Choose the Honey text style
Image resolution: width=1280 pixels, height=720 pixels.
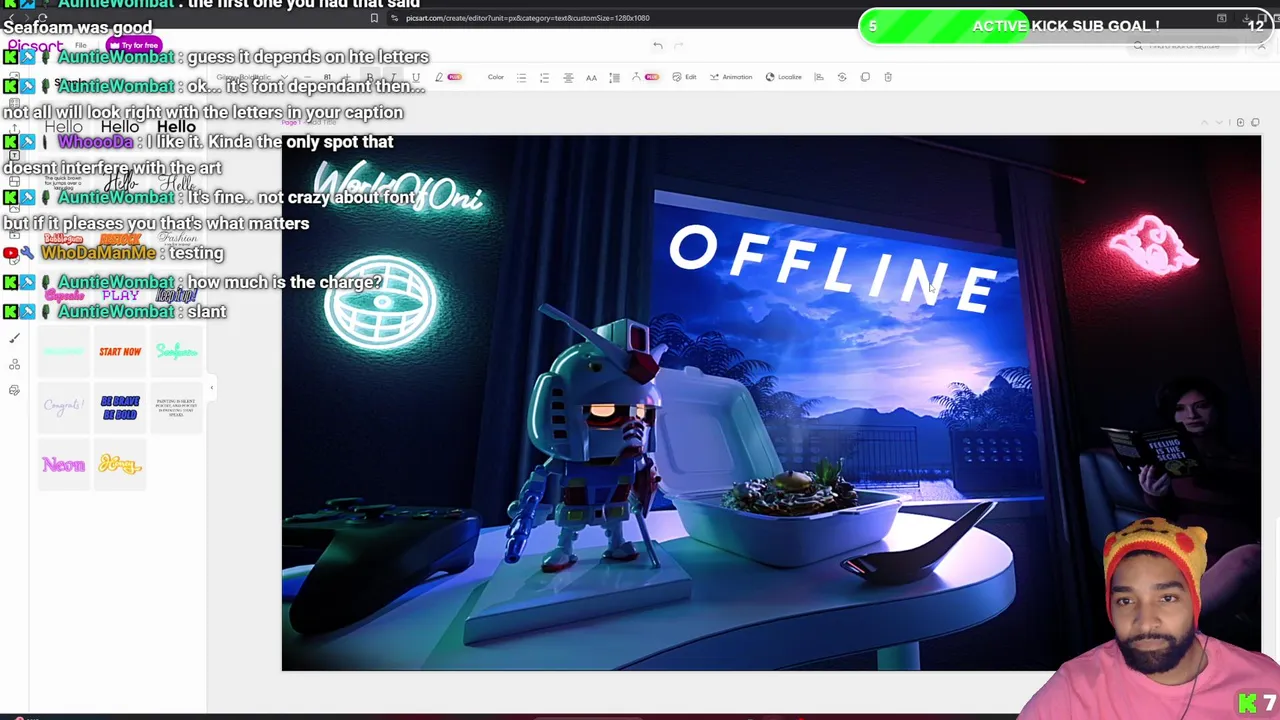point(120,464)
